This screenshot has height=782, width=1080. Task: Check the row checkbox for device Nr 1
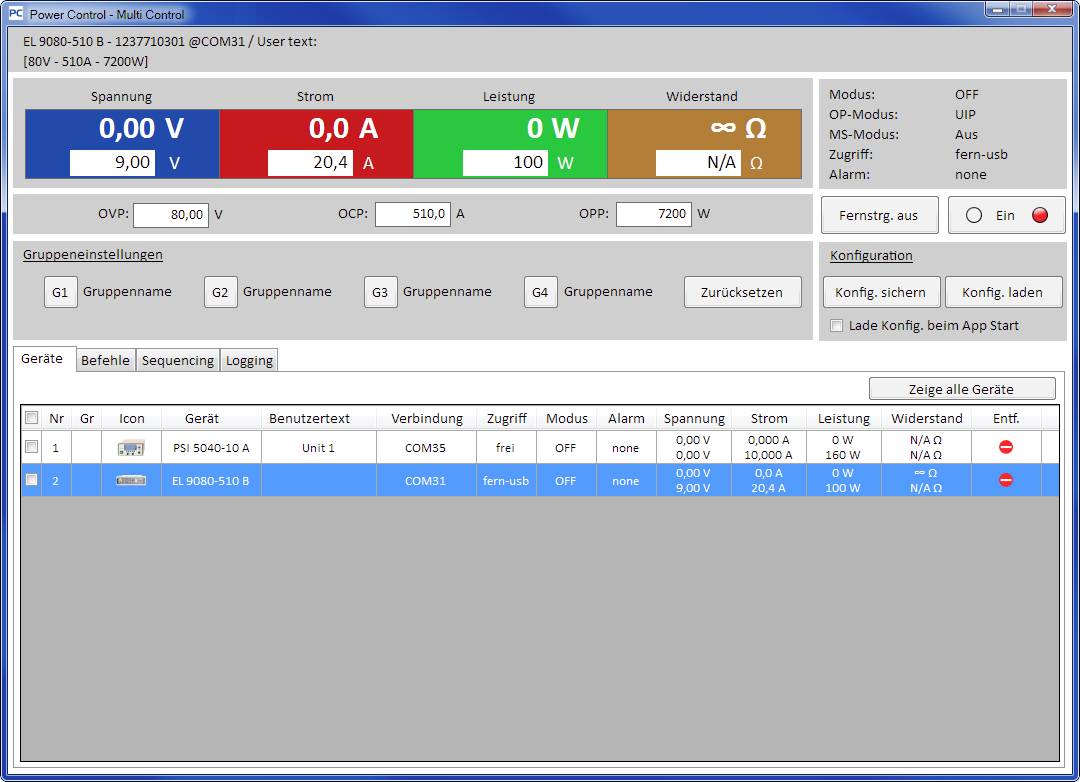coord(31,447)
